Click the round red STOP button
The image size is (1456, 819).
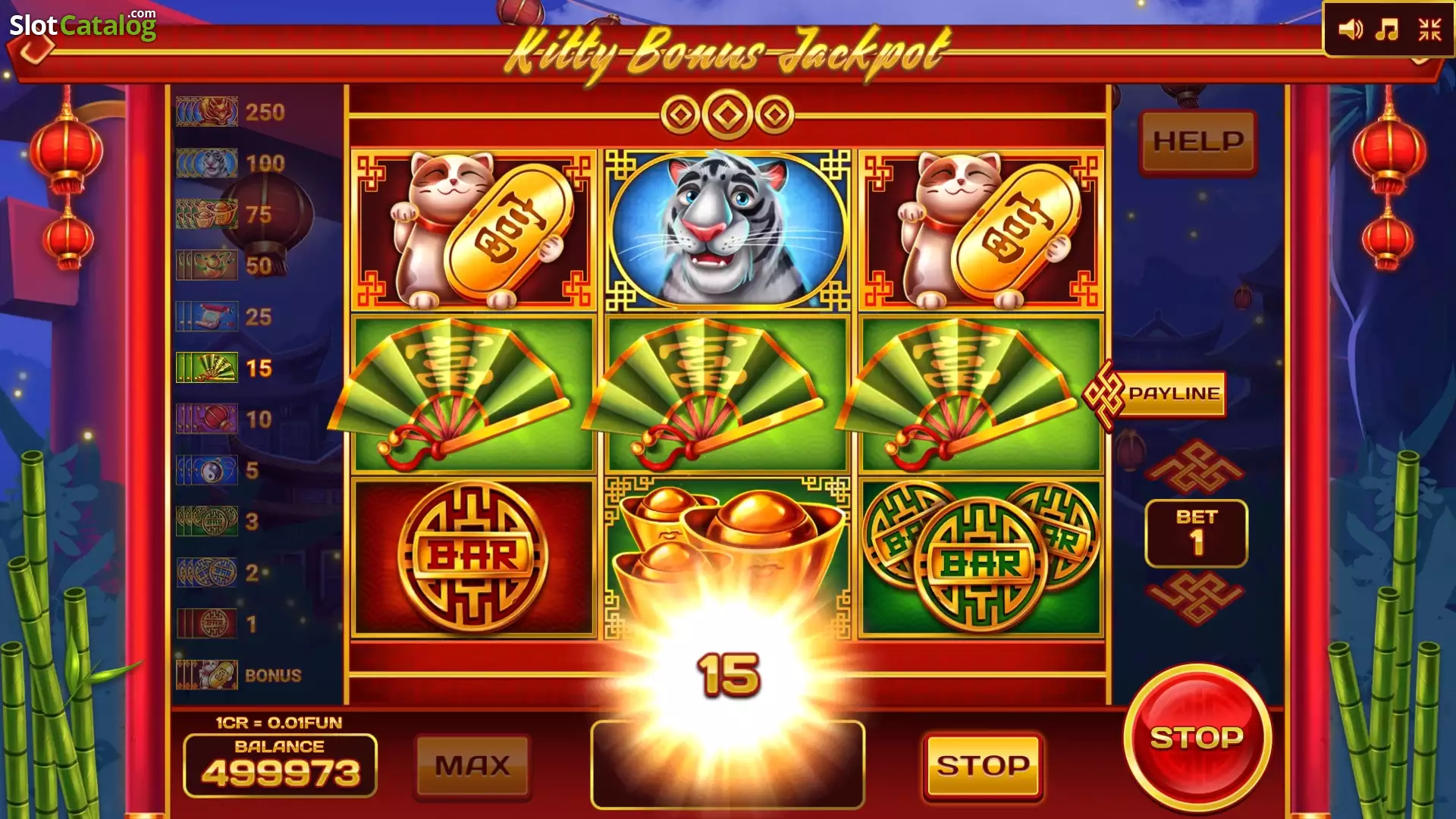click(x=1197, y=737)
